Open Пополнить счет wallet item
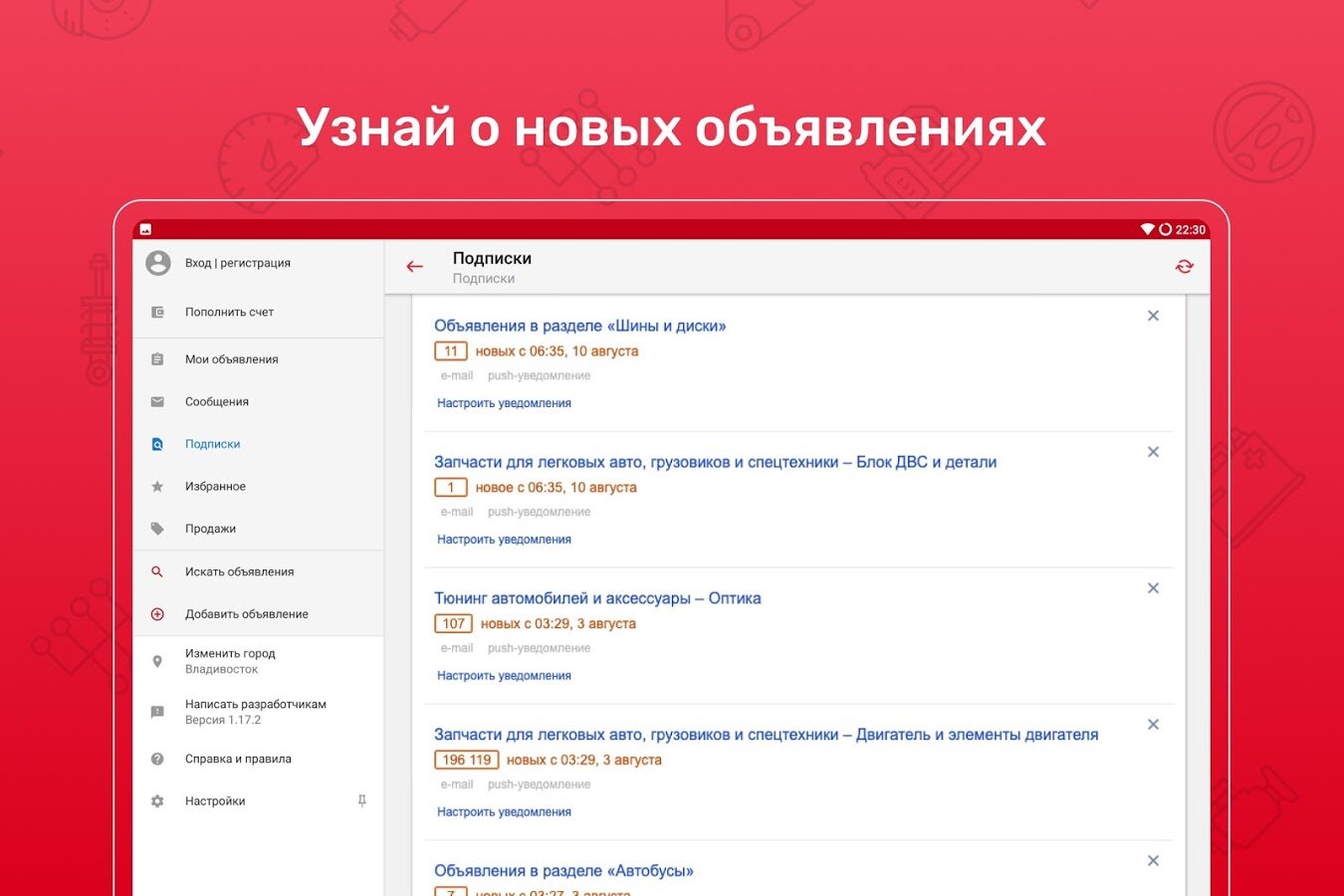The width and height of the screenshot is (1344, 896). tap(258, 312)
